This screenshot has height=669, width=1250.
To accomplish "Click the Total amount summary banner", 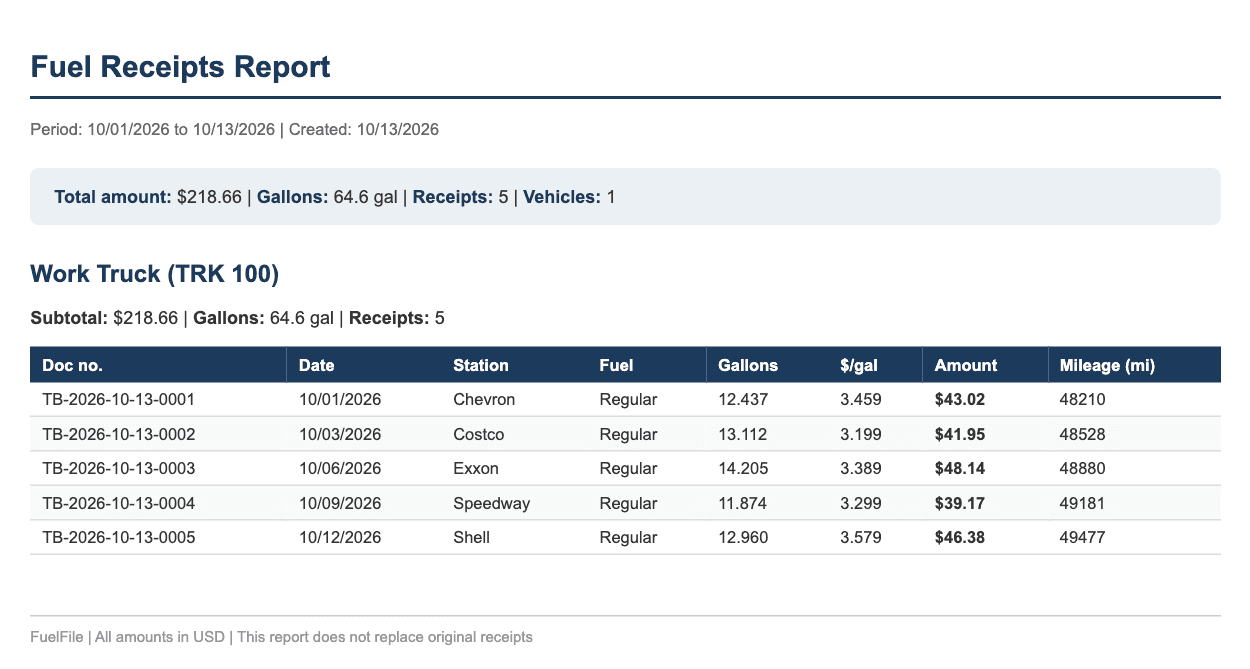I will pos(625,197).
